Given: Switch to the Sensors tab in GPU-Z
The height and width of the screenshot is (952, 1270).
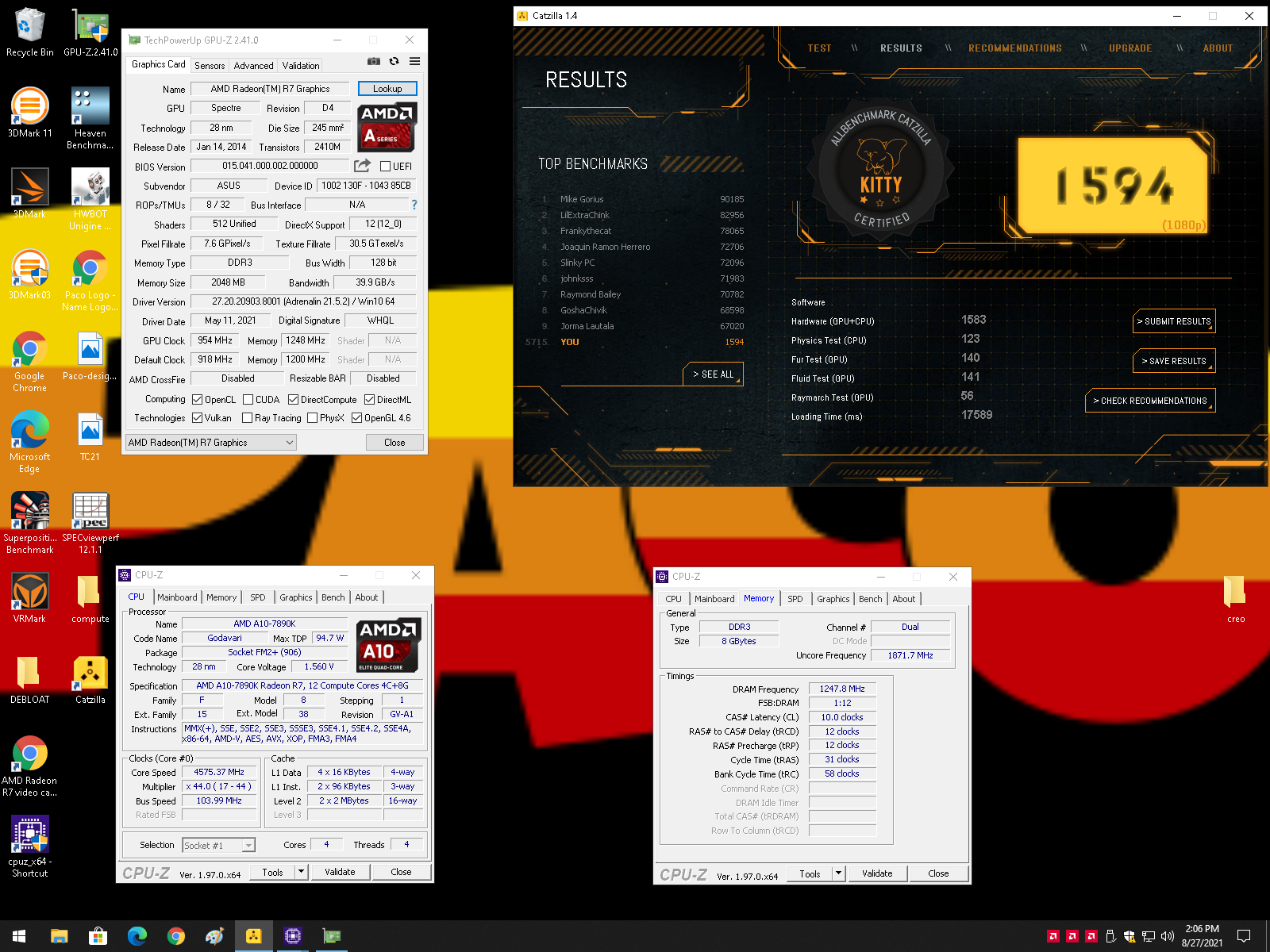Looking at the screenshot, I should point(210,66).
